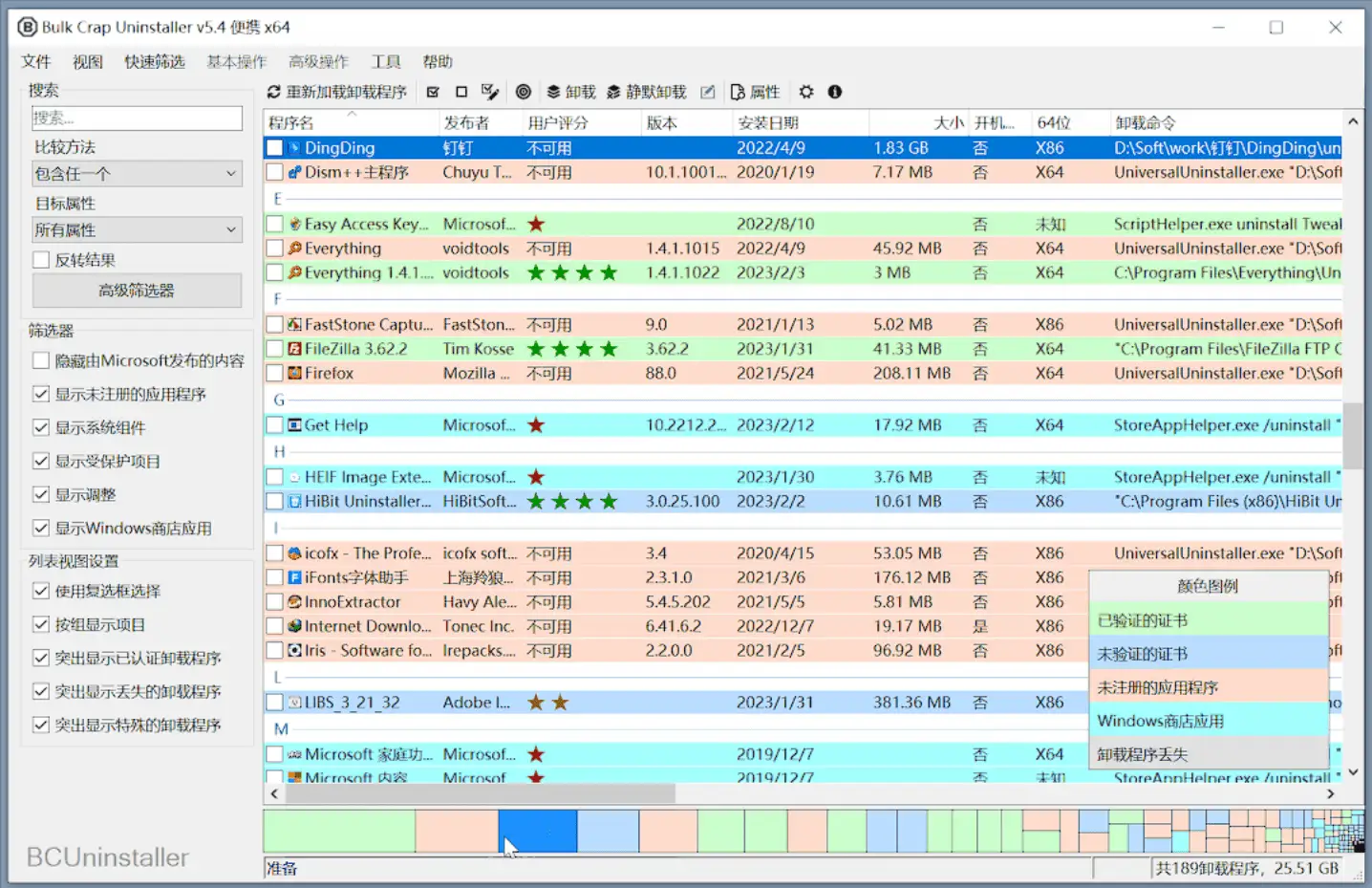Image resolution: width=1372 pixels, height=888 pixels.
Task: Click the FastStone Capture app icon
Action: 295,325
